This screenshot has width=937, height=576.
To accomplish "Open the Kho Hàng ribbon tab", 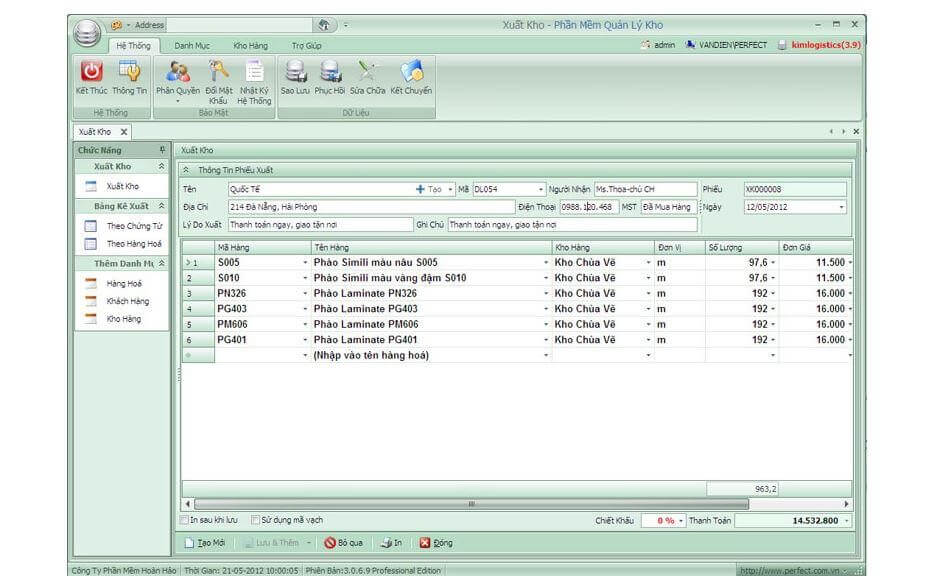I will [x=250, y=46].
